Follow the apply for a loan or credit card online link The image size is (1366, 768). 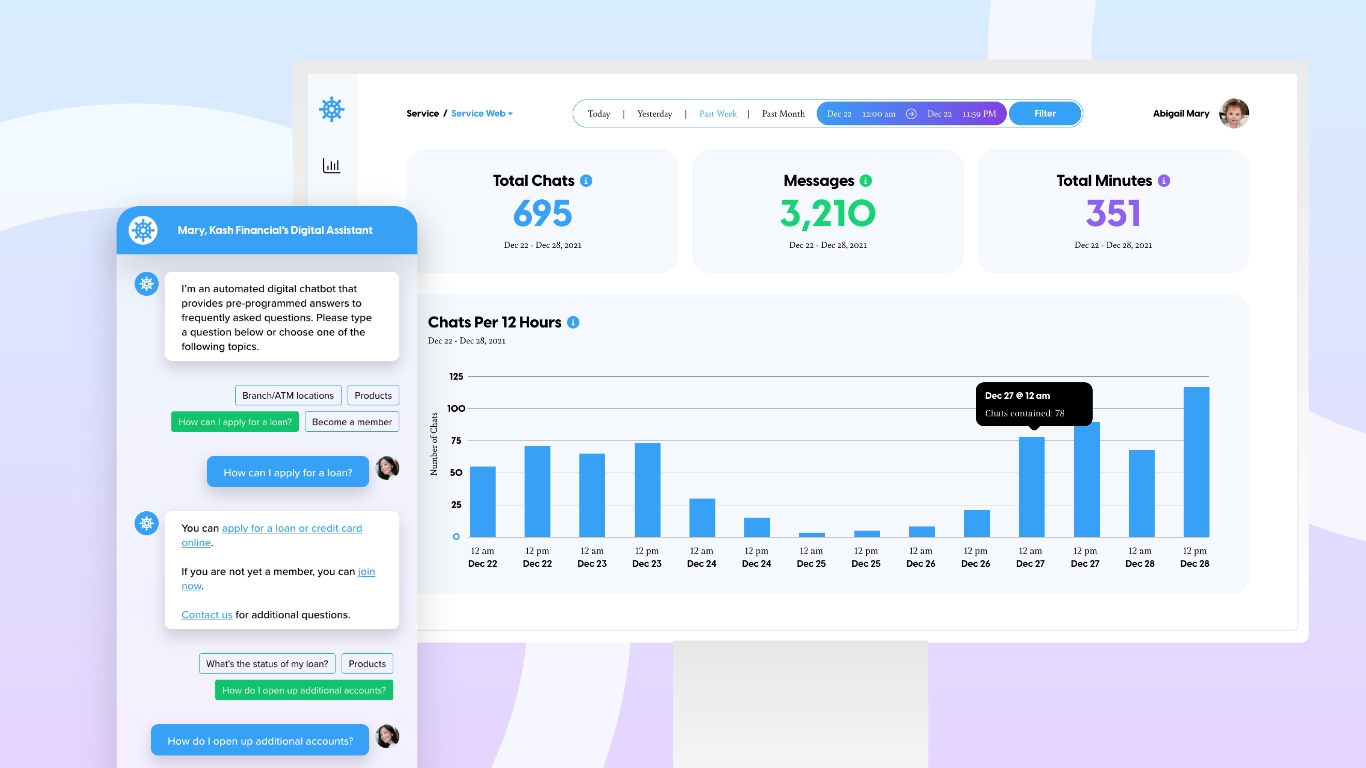[272, 535]
